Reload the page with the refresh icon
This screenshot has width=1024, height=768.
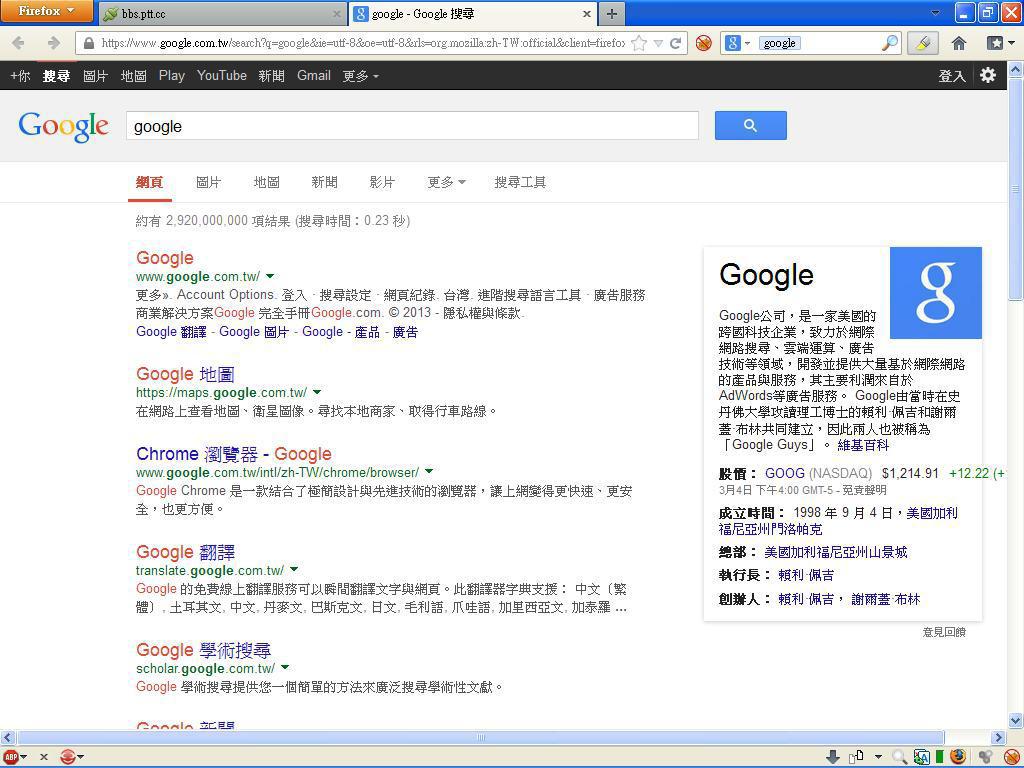point(676,43)
